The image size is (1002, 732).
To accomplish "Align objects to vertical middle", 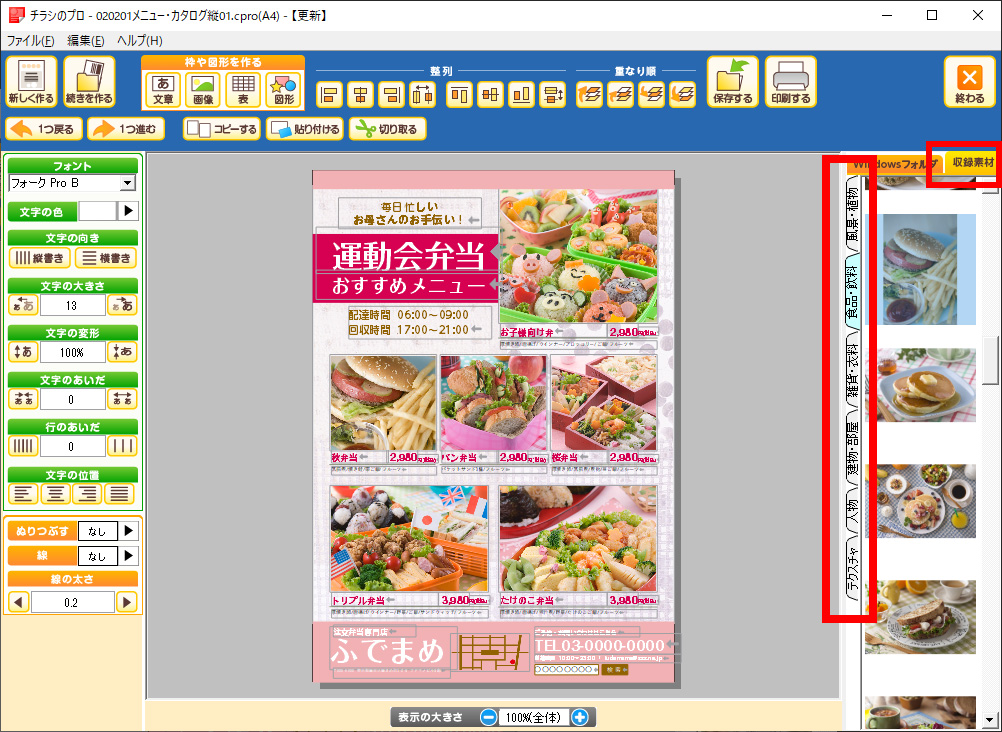I will click(490, 95).
